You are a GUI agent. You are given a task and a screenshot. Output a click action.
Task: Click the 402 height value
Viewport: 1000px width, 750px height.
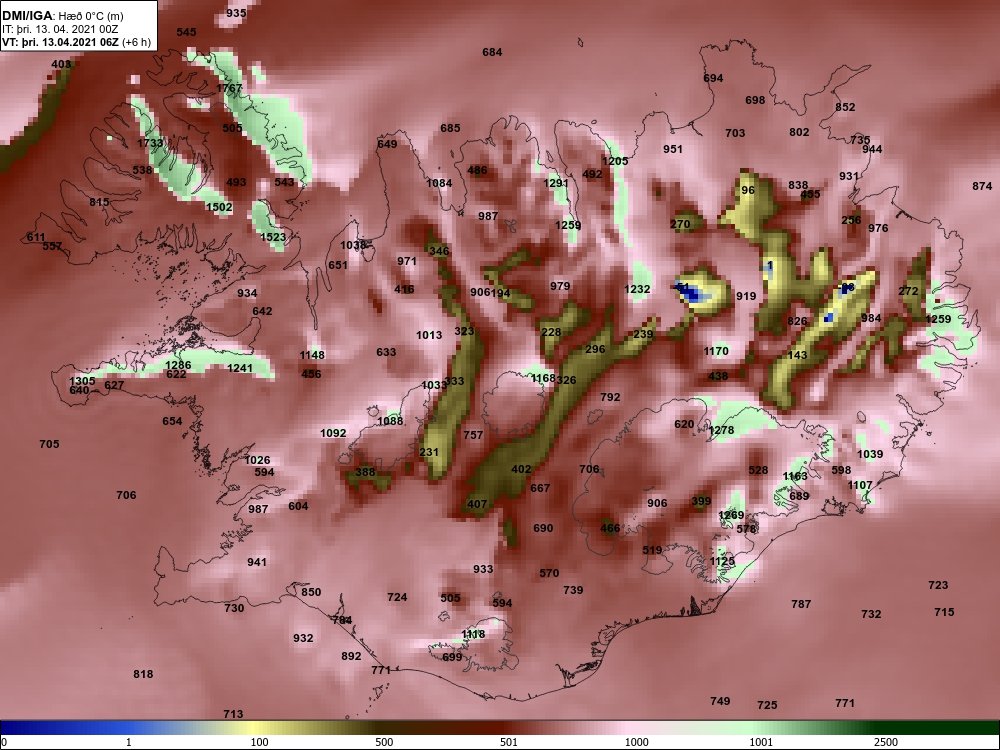(521, 469)
